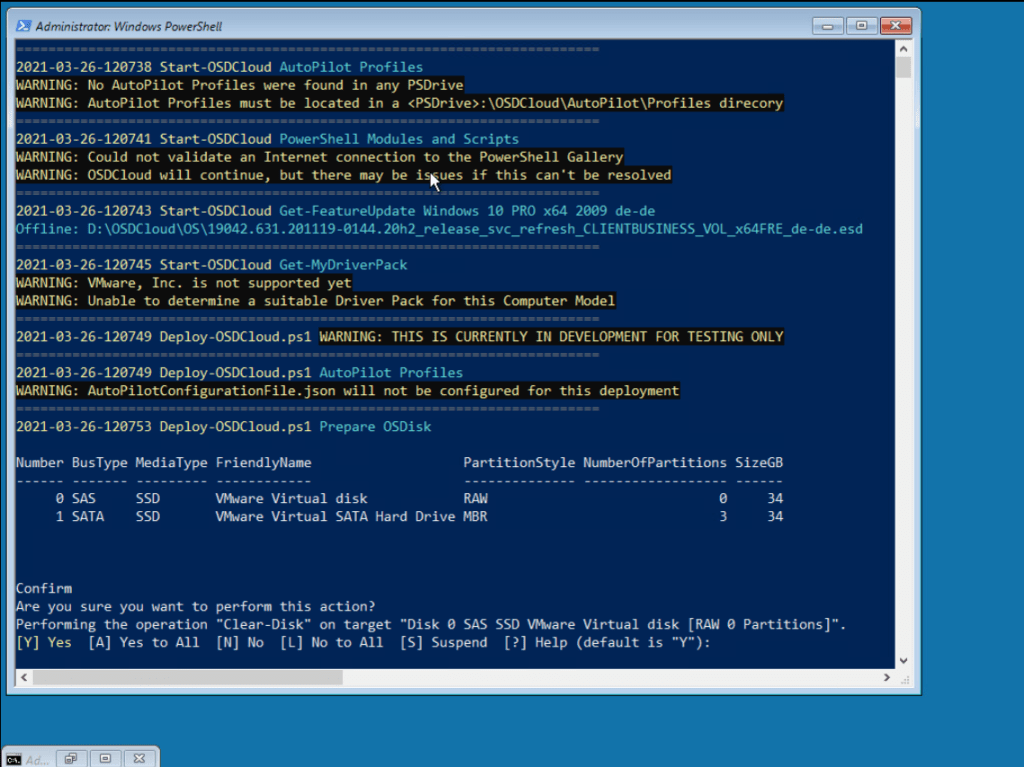Click the vertical scrollbar down arrow
This screenshot has width=1024, height=767.
point(903,660)
